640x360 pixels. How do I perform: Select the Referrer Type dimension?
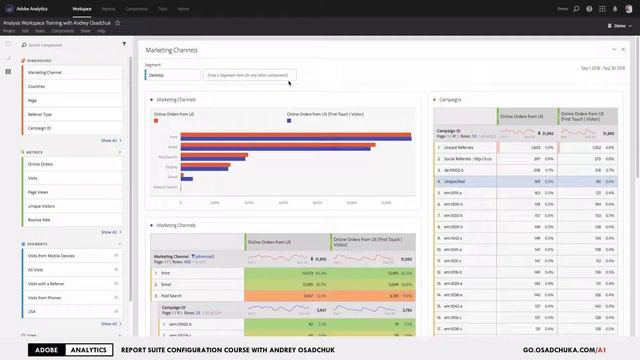click(72, 114)
